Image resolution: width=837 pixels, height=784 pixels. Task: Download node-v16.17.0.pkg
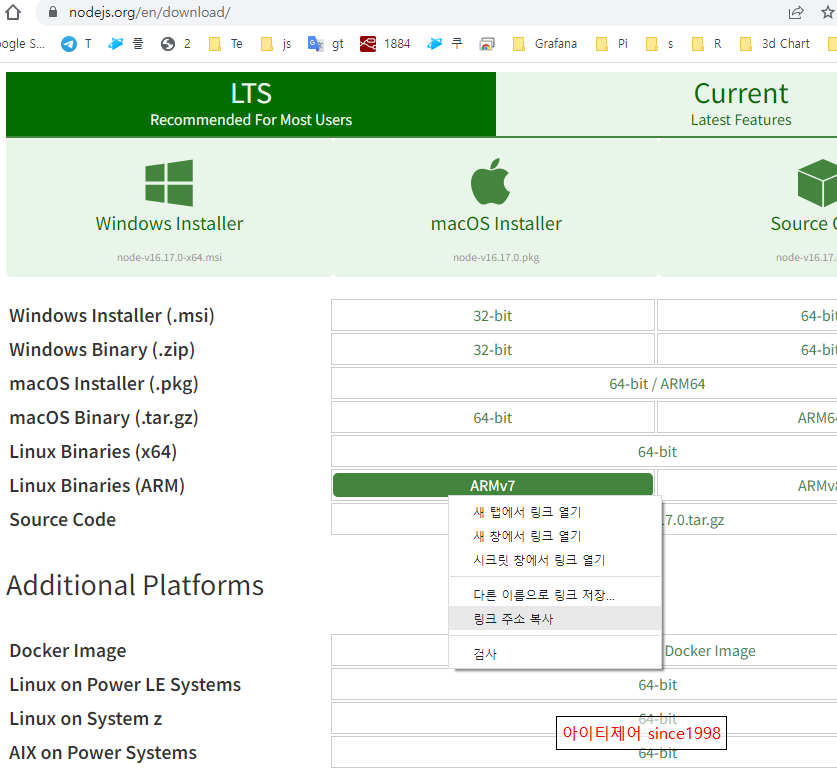[496, 257]
